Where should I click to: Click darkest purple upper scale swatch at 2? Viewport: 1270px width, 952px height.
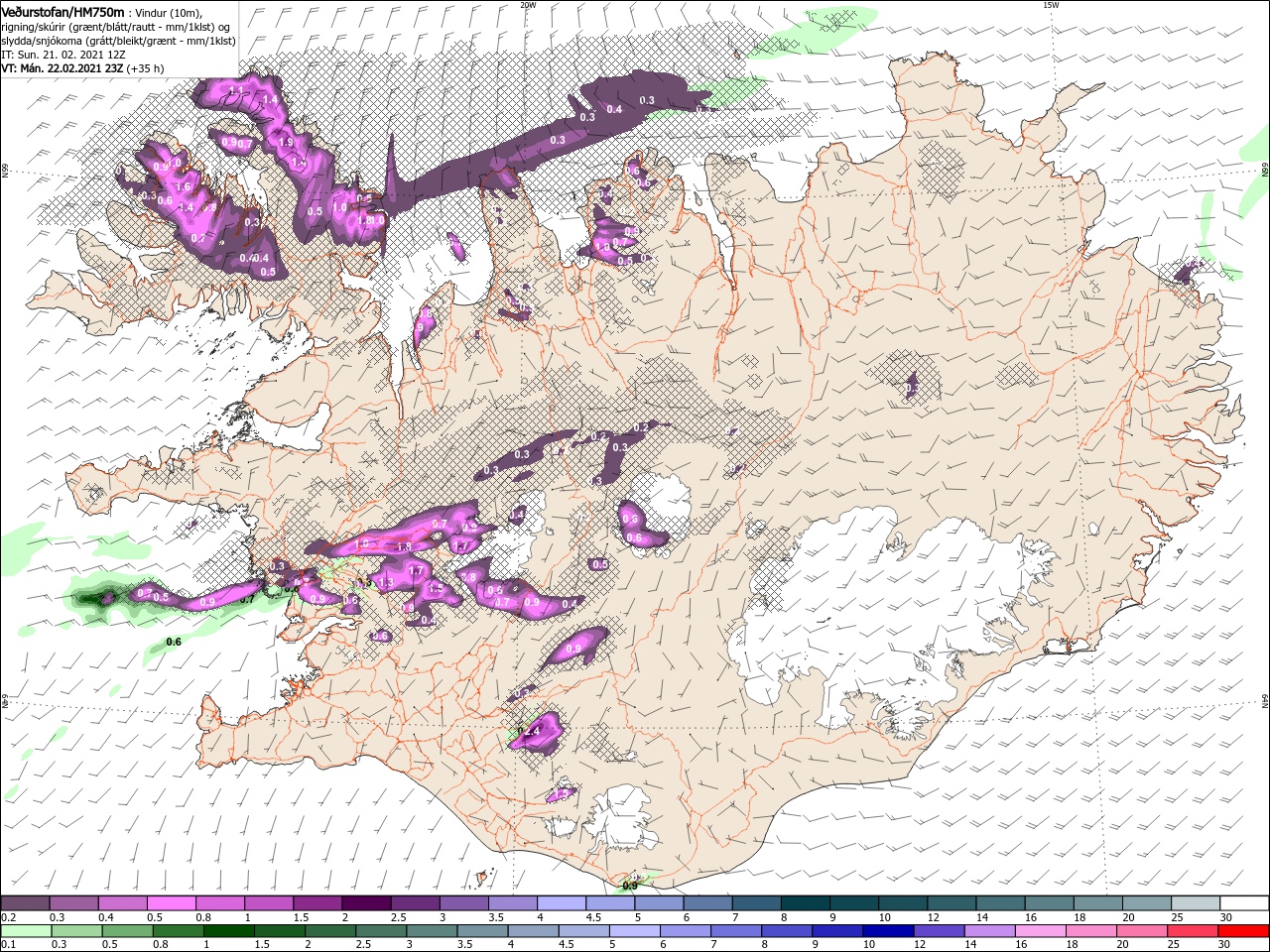[x=365, y=903]
